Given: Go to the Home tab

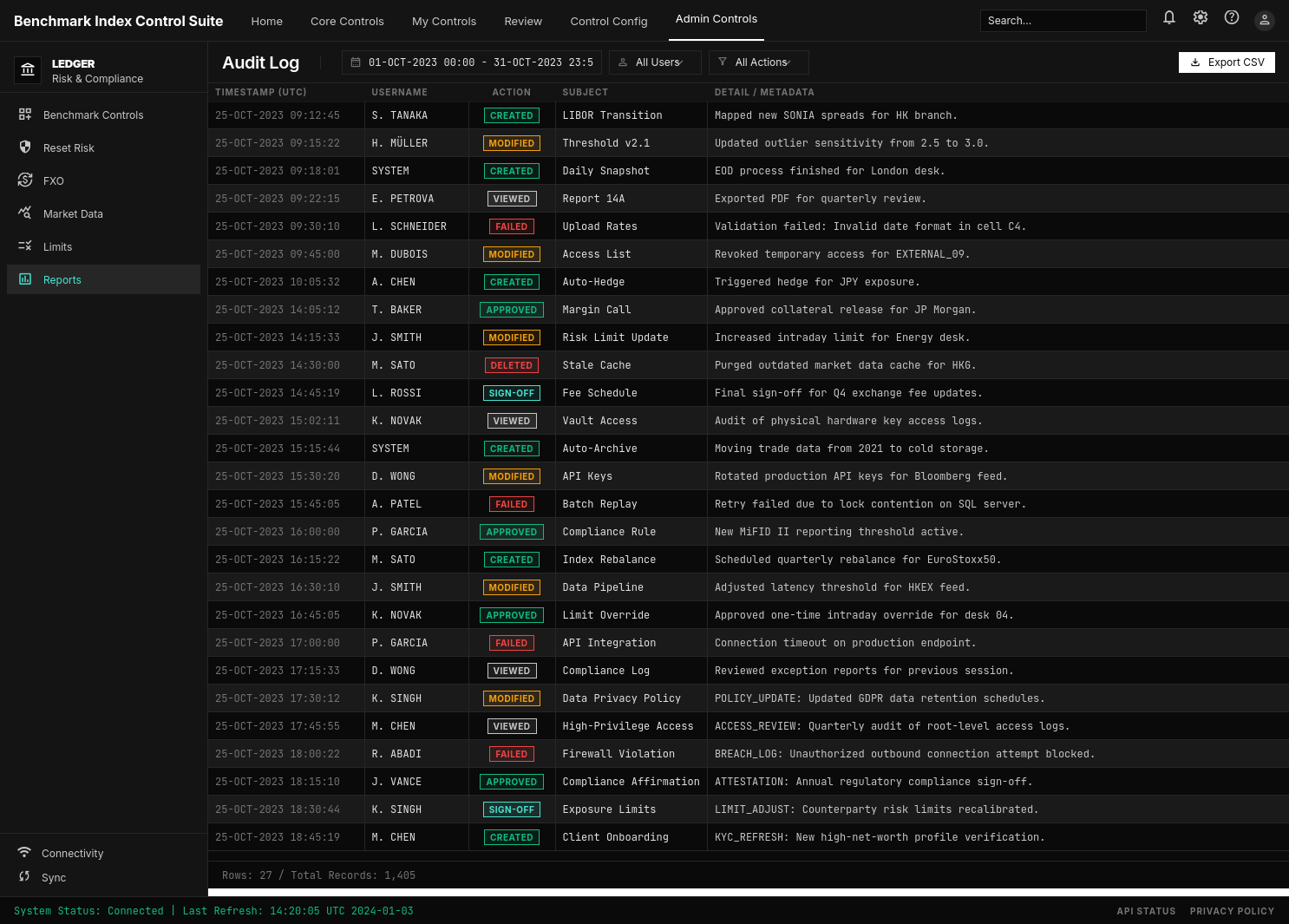Looking at the screenshot, I should point(267,21).
